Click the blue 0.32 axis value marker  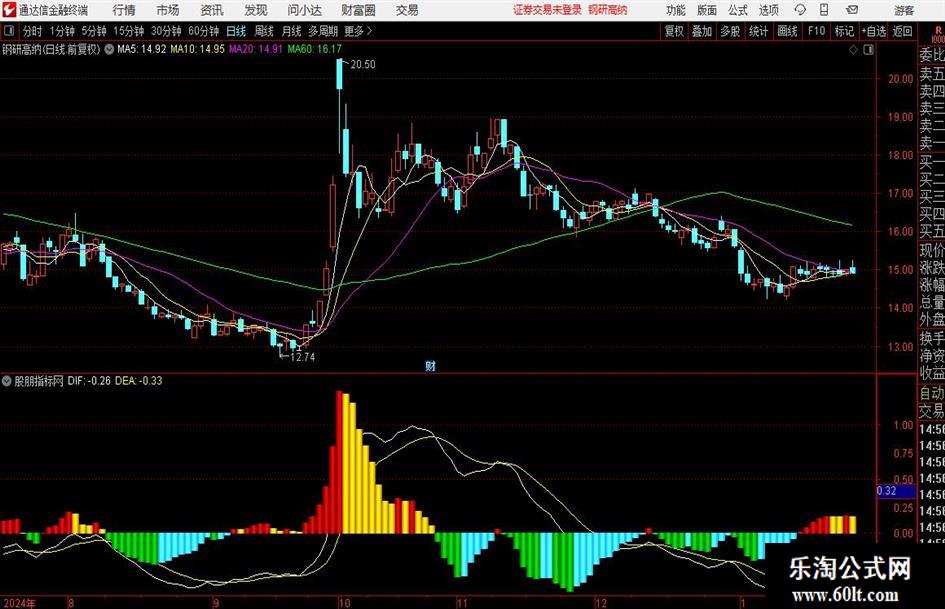[896, 491]
